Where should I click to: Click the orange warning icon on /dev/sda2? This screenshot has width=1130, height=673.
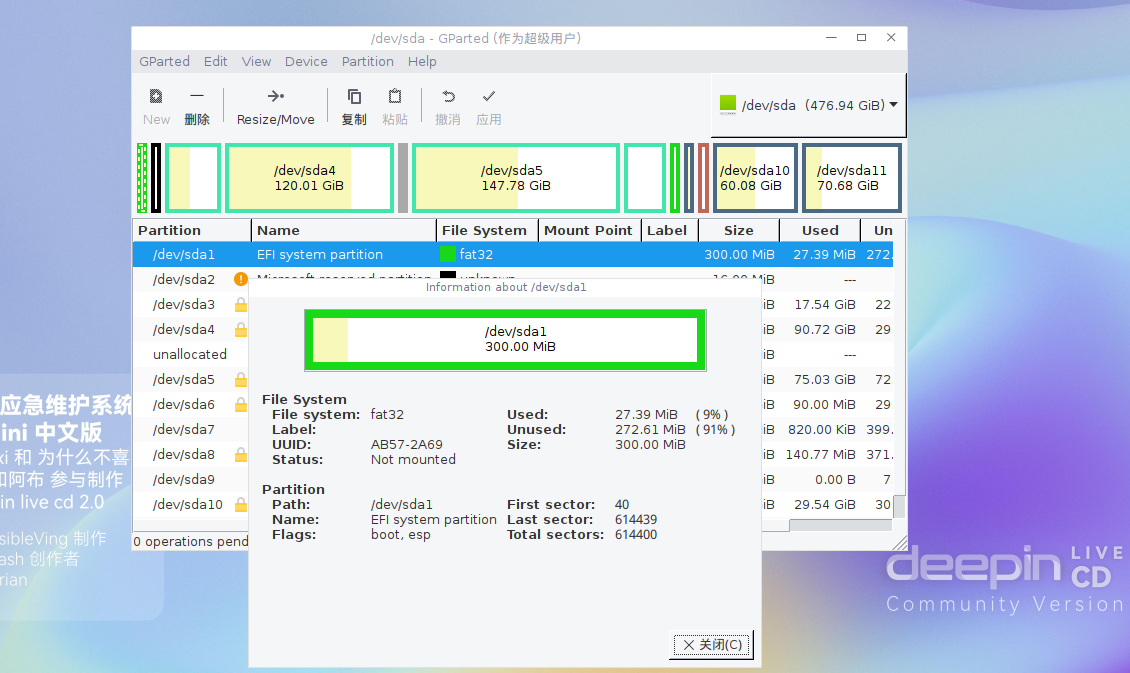click(240, 280)
